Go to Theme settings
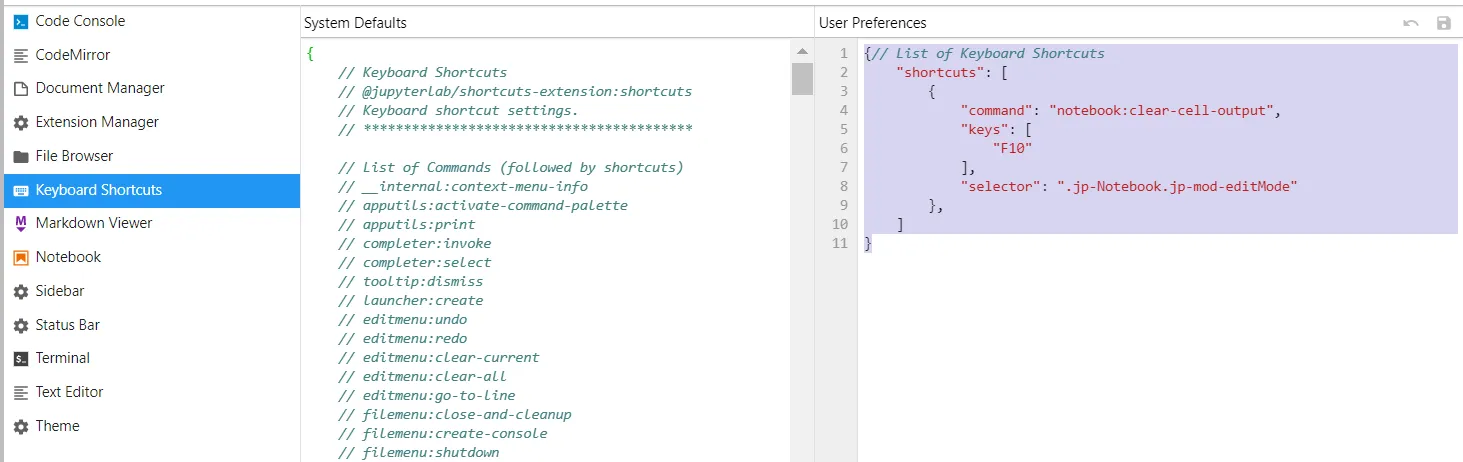 57,426
